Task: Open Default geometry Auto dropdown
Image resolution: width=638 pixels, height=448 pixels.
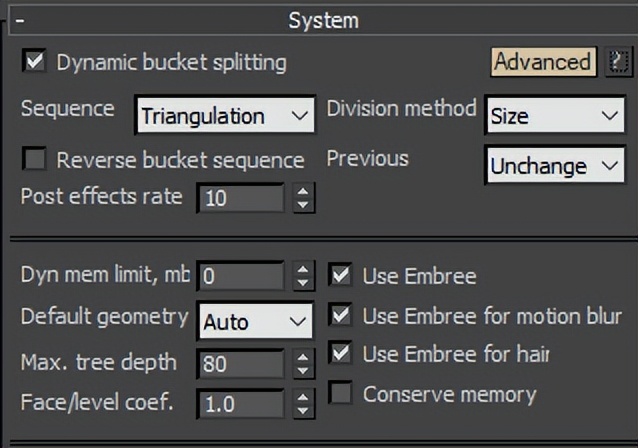Action: pos(254,322)
